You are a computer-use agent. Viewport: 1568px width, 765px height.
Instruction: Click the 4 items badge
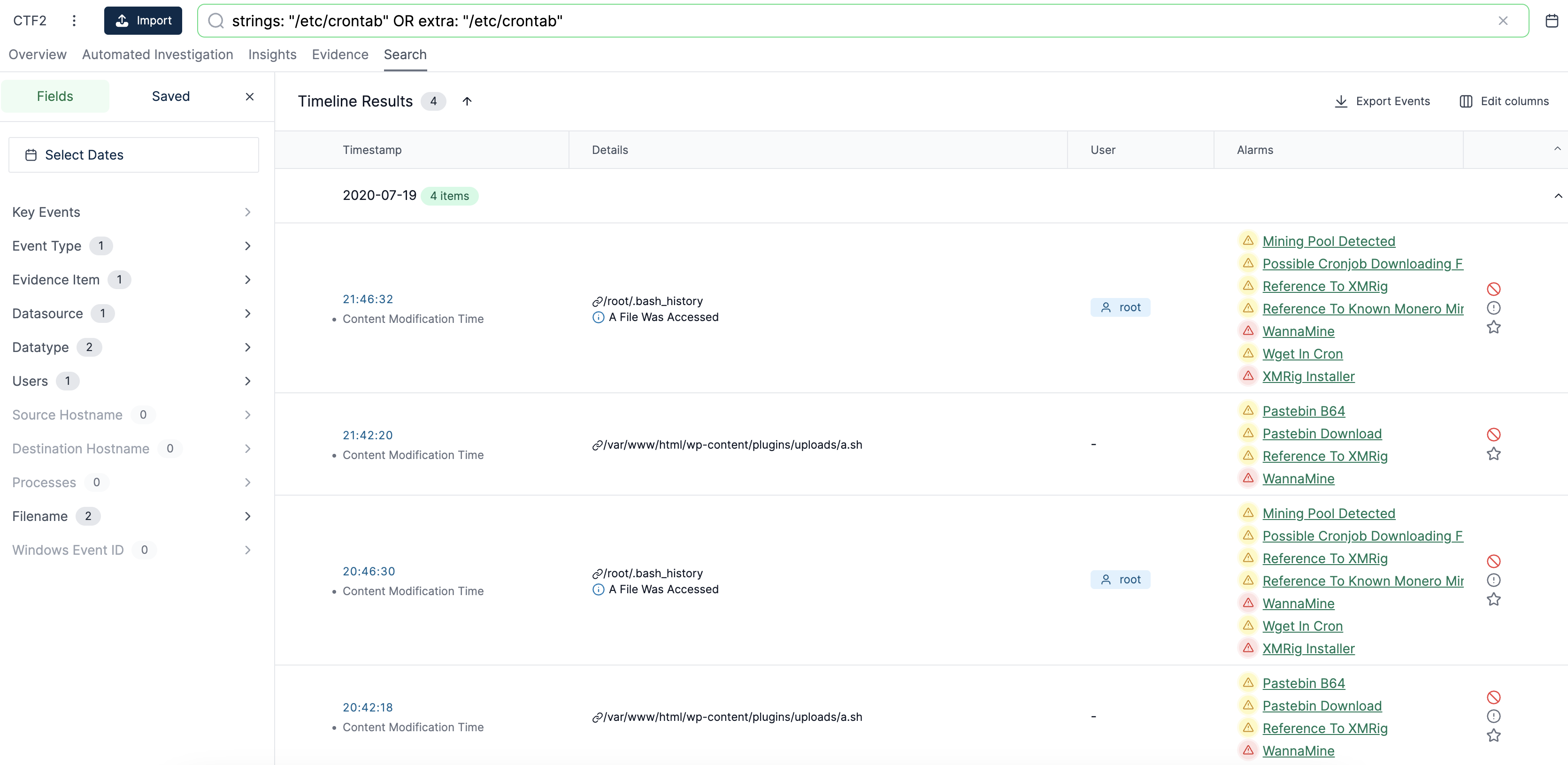click(449, 196)
